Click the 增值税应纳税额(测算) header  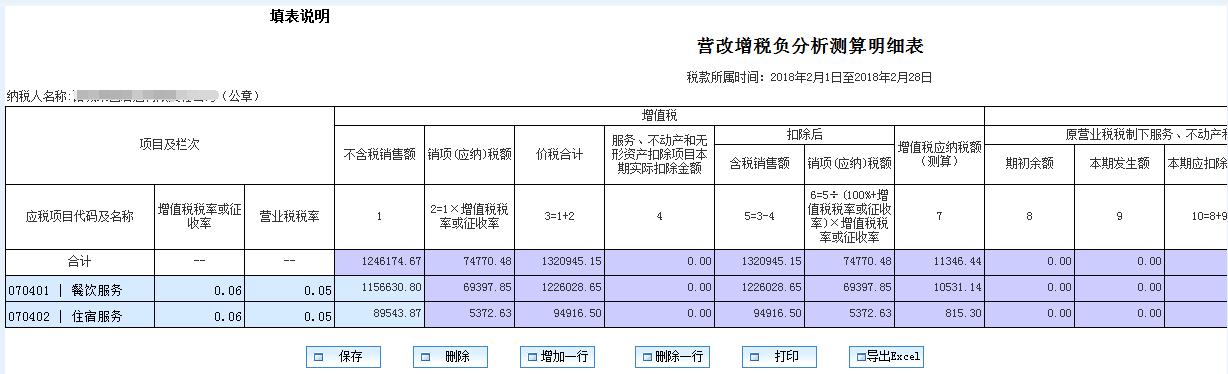(x=940, y=155)
